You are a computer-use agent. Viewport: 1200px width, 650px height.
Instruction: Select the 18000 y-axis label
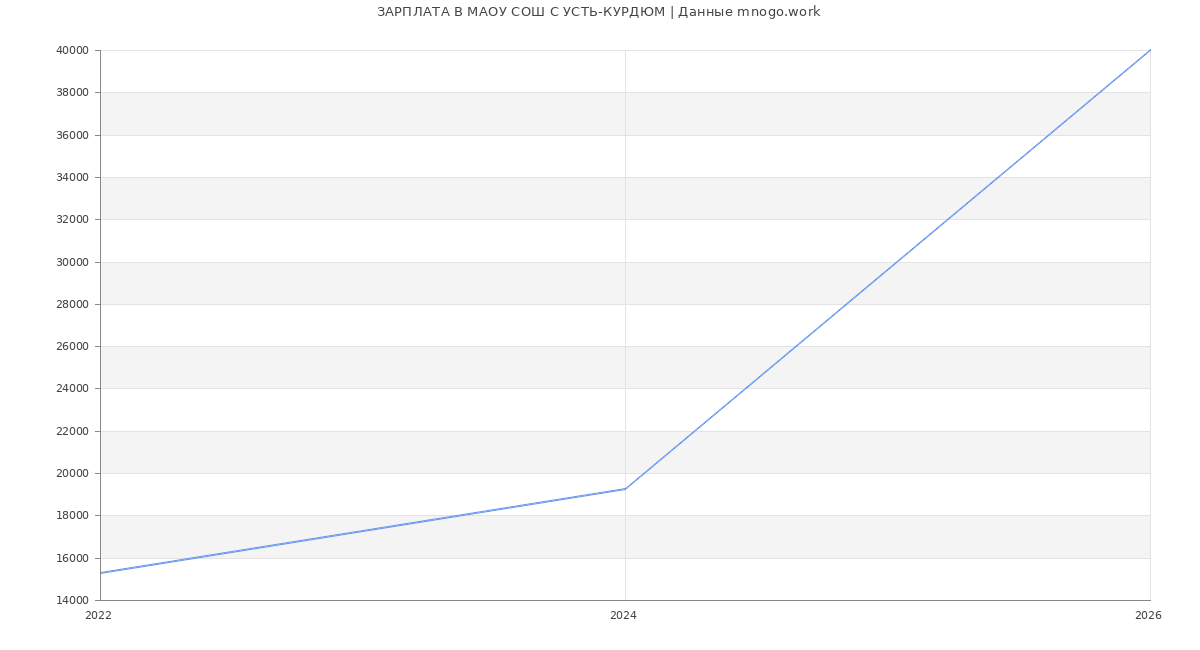(x=73, y=516)
